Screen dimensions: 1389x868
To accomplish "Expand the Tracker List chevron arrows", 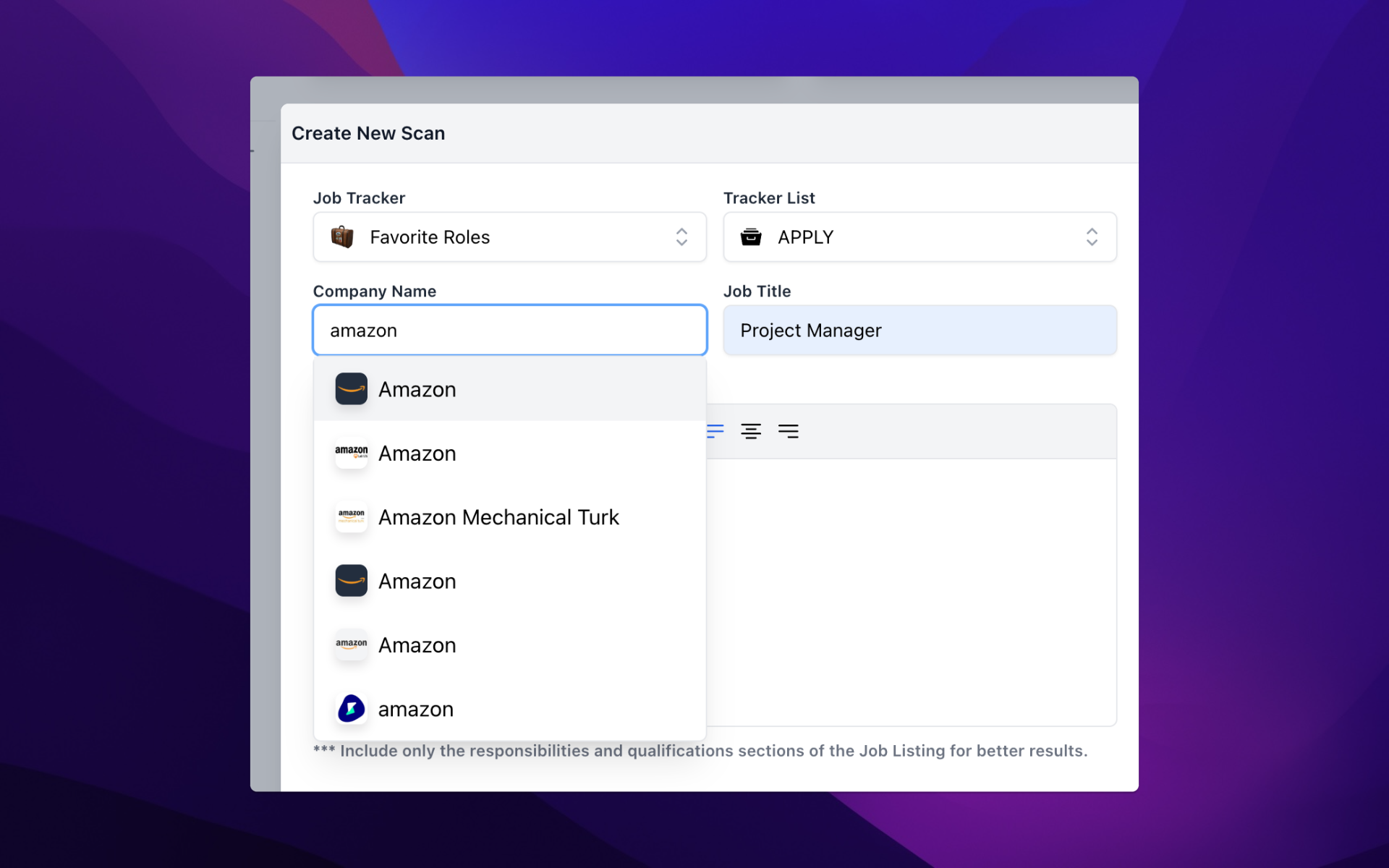I will coord(1092,237).
